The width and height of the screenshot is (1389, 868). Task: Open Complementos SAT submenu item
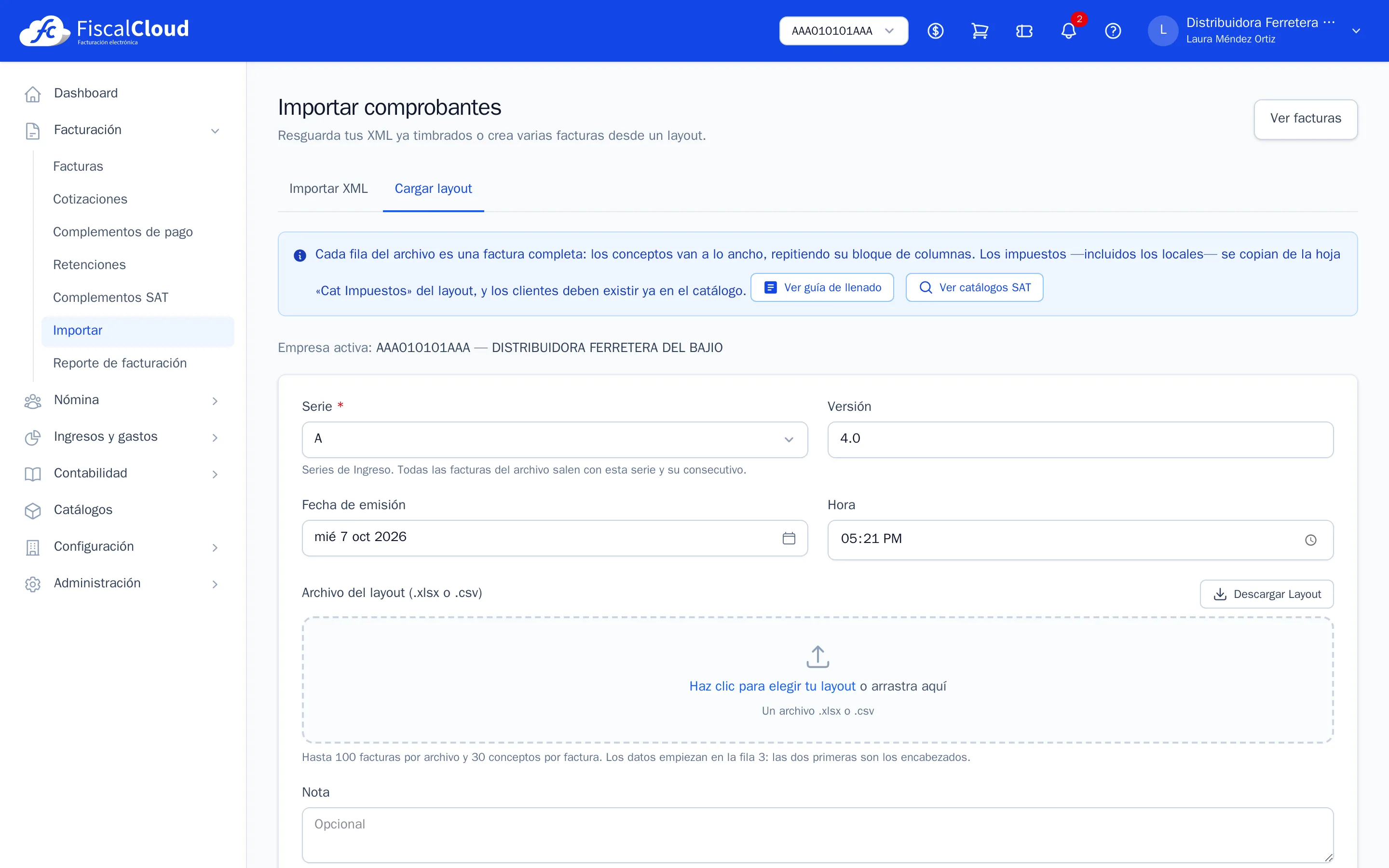pos(138,298)
